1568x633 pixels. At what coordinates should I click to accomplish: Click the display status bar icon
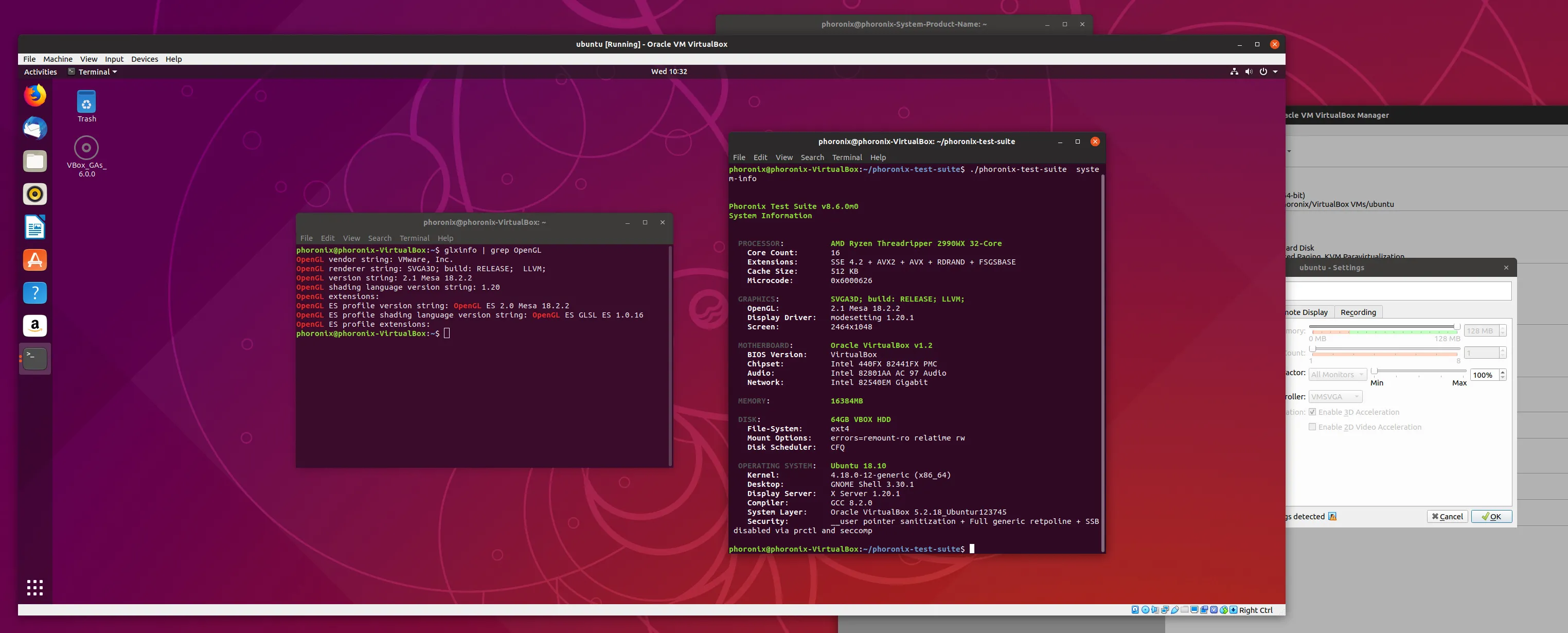1194,610
